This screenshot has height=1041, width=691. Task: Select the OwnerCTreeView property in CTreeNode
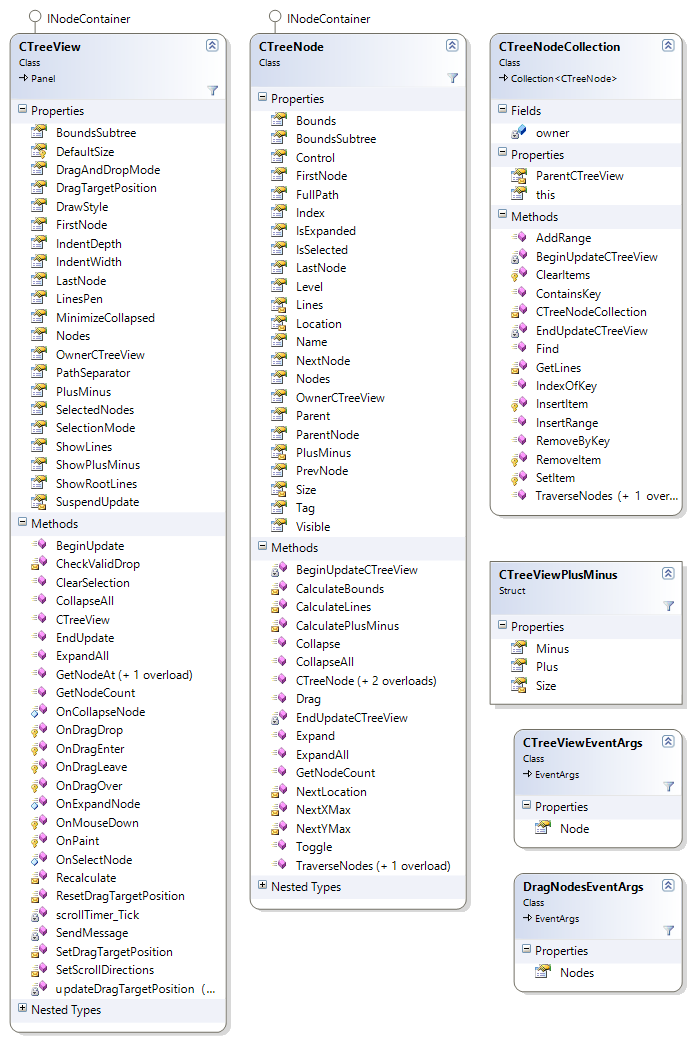click(x=340, y=398)
